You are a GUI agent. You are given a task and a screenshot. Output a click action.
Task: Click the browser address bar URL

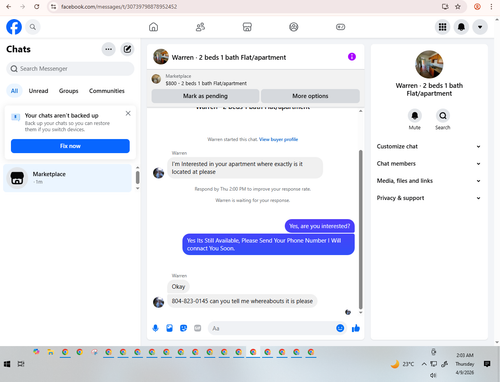coord(119,7)
